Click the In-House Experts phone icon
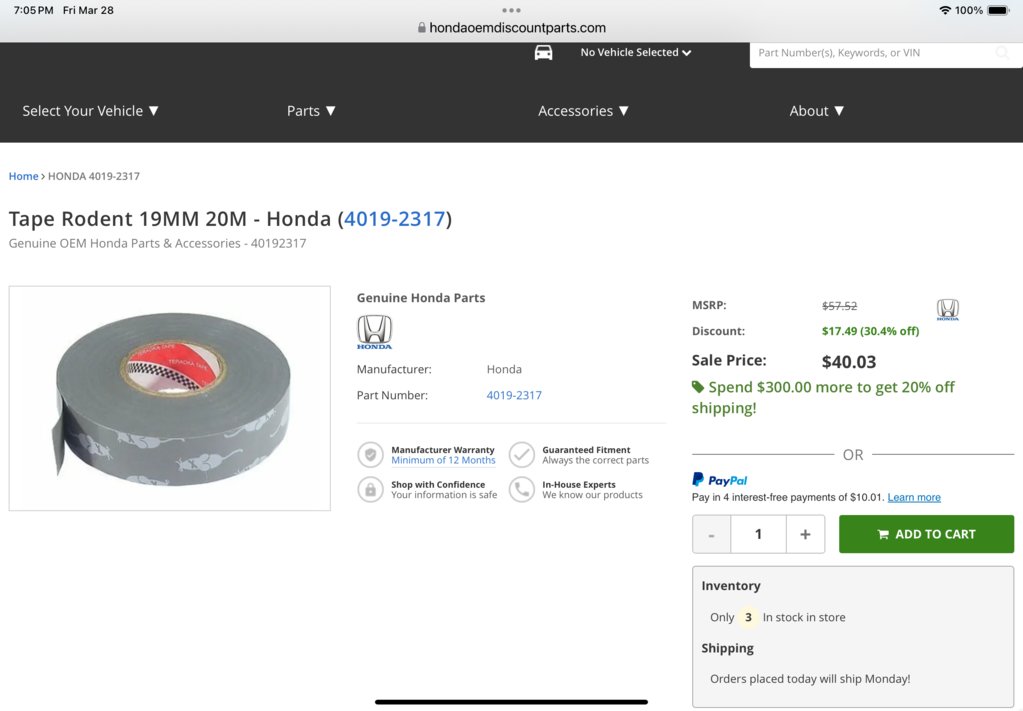 tap(521, 489)
